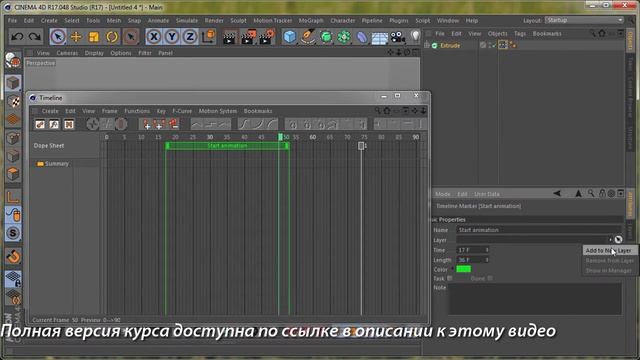Viewport: 640px width, 360px height.
Task: Toggle Y axis lock
Action: coord(172,37)
